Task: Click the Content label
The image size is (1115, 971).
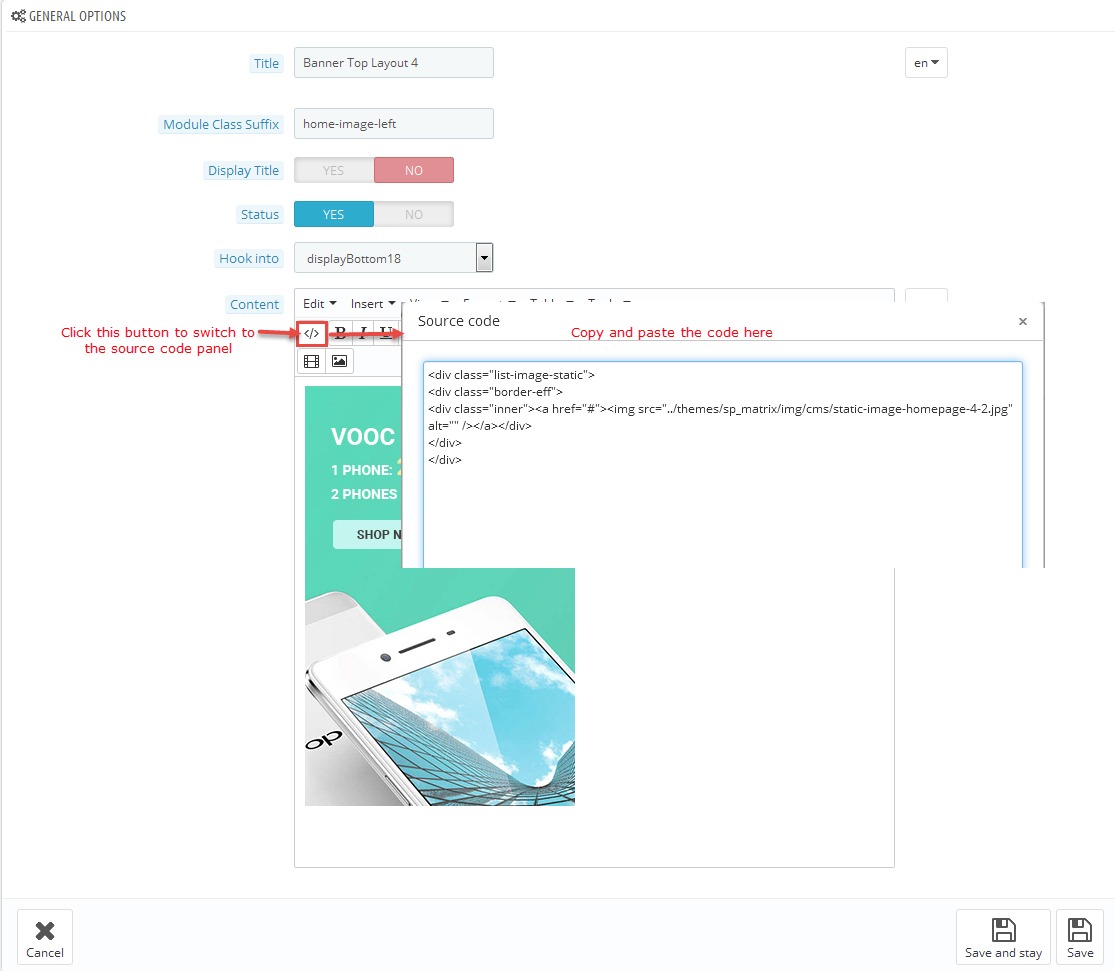Action: 255,304
